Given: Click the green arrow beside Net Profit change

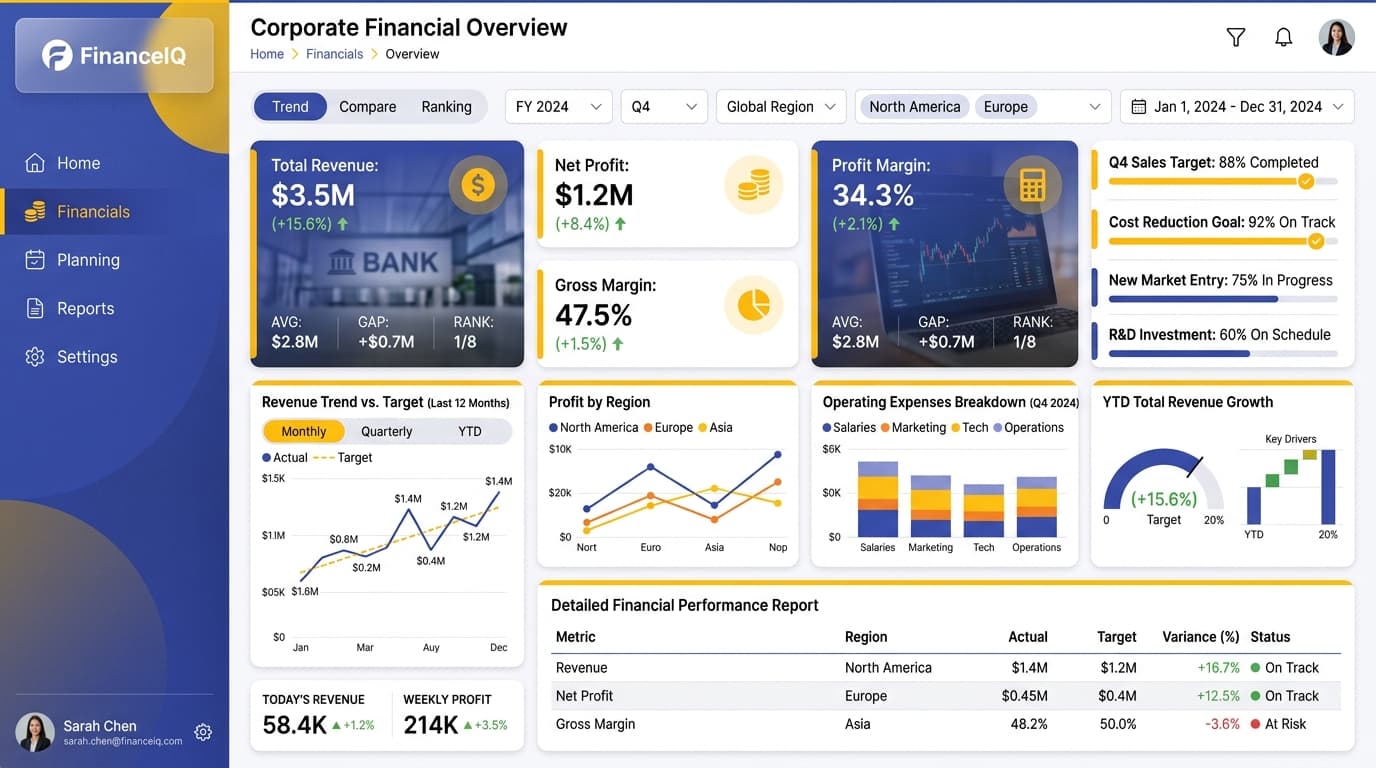Looking at the screenshot, I should tap(620, 224).
